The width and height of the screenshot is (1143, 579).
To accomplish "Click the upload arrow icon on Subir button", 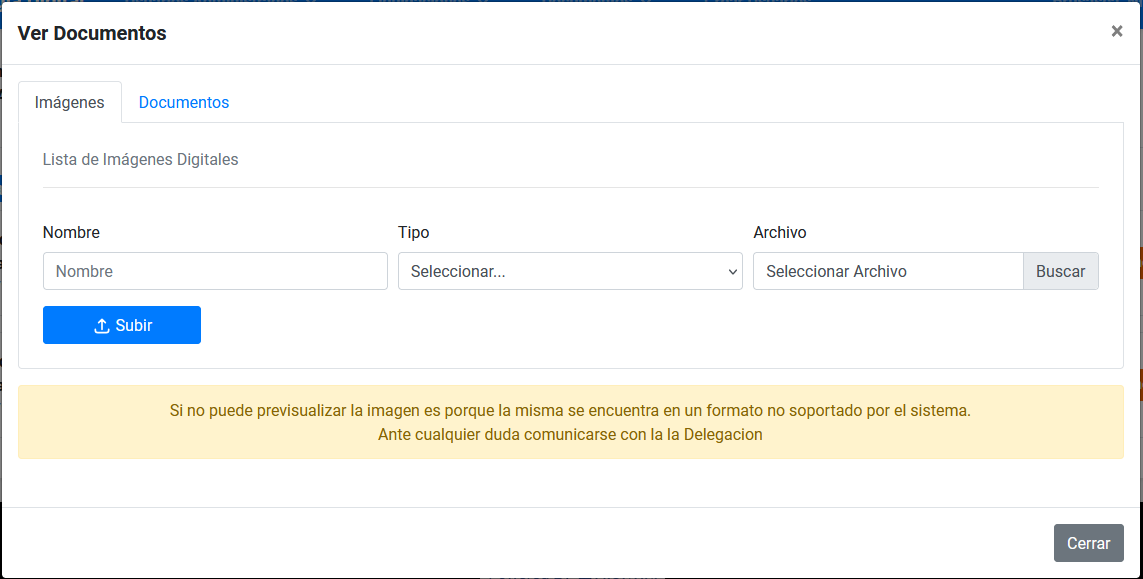I will [x=101, y=324].
